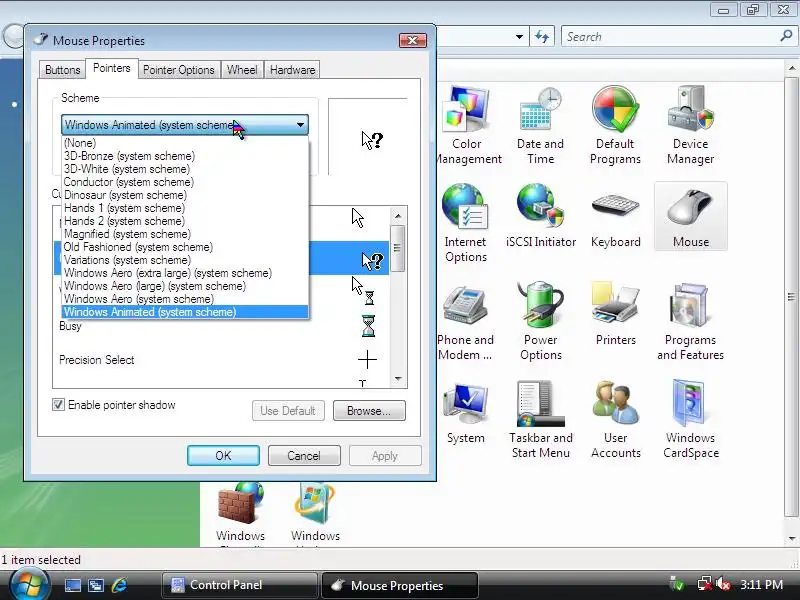Viewport: 800px width, 600px height.
Task: Switch to the Pointers tab
Action: 112,68
